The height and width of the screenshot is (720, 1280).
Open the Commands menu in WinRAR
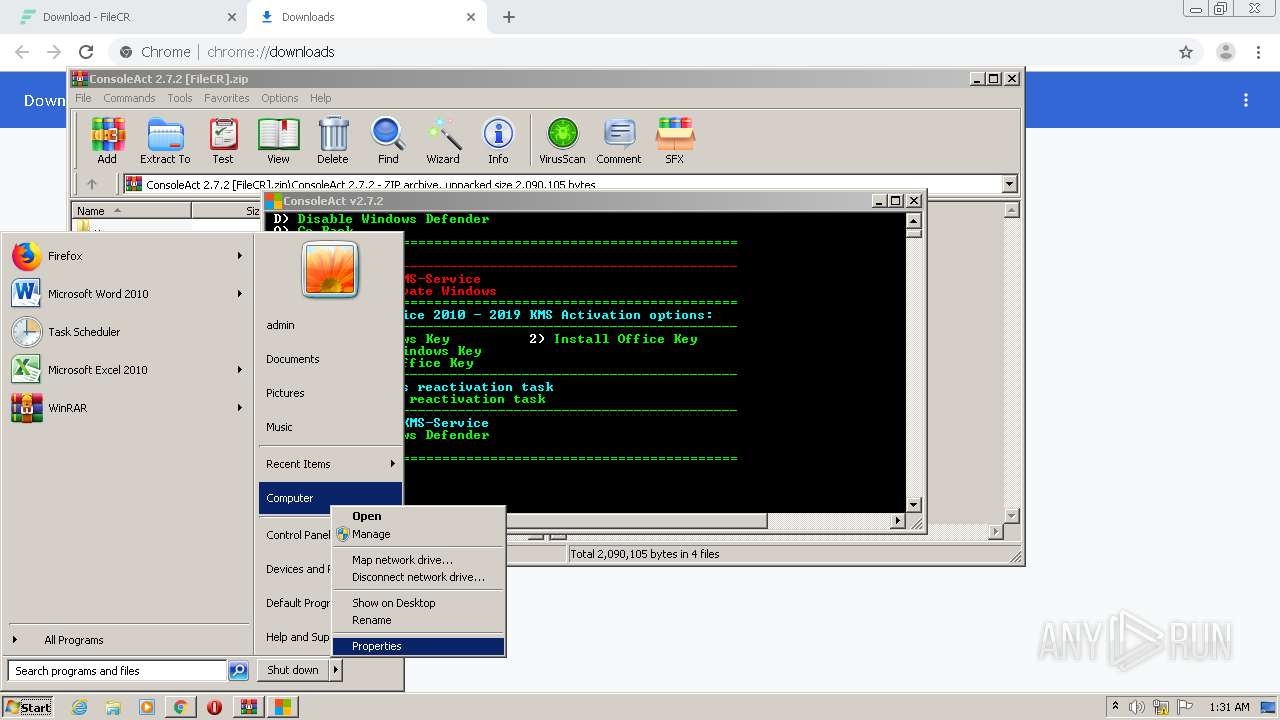pyautogui.click(x=129, y=98)
